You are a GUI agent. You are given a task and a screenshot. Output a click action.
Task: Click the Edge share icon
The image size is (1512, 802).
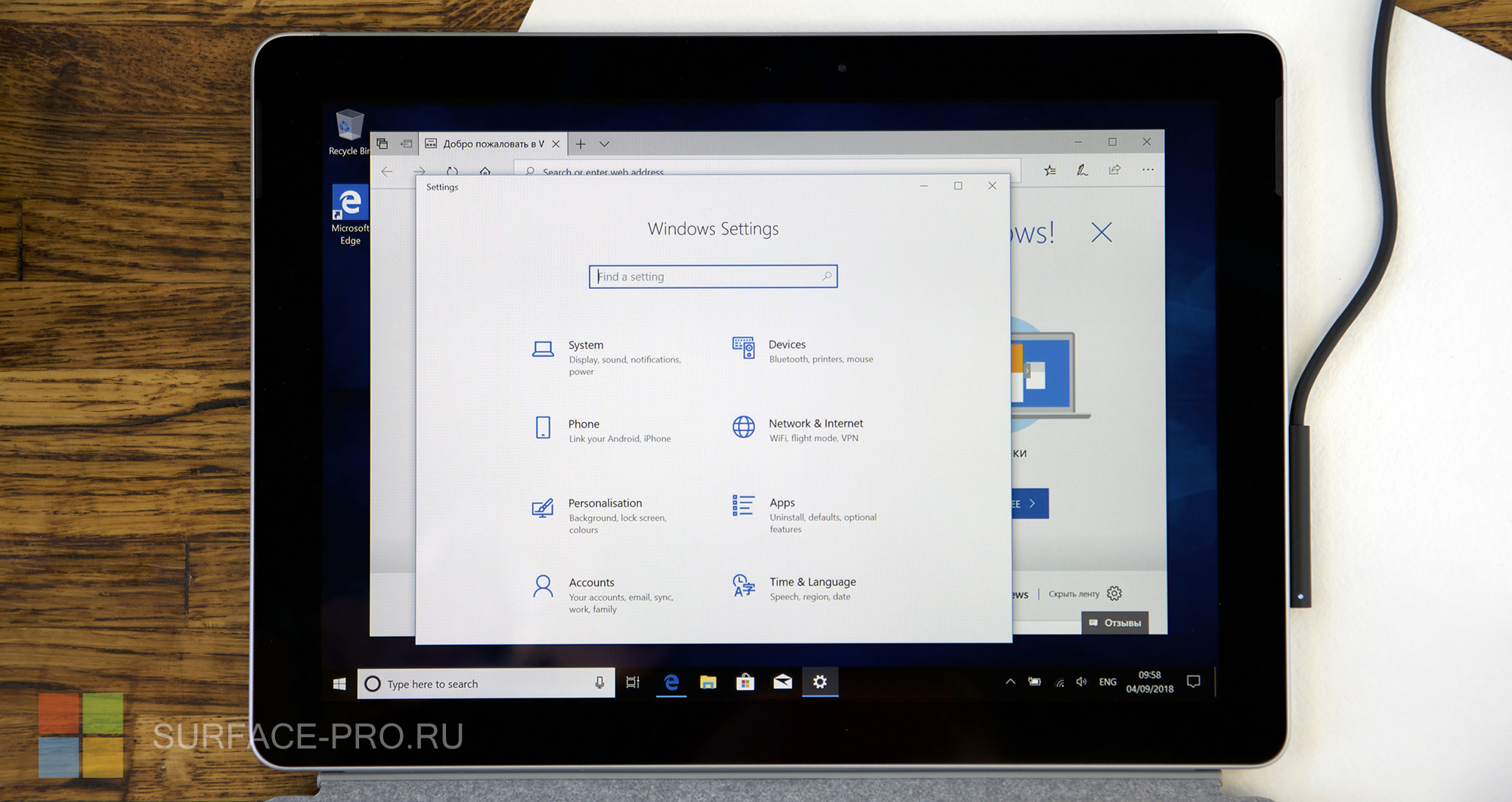point(1115,169)
